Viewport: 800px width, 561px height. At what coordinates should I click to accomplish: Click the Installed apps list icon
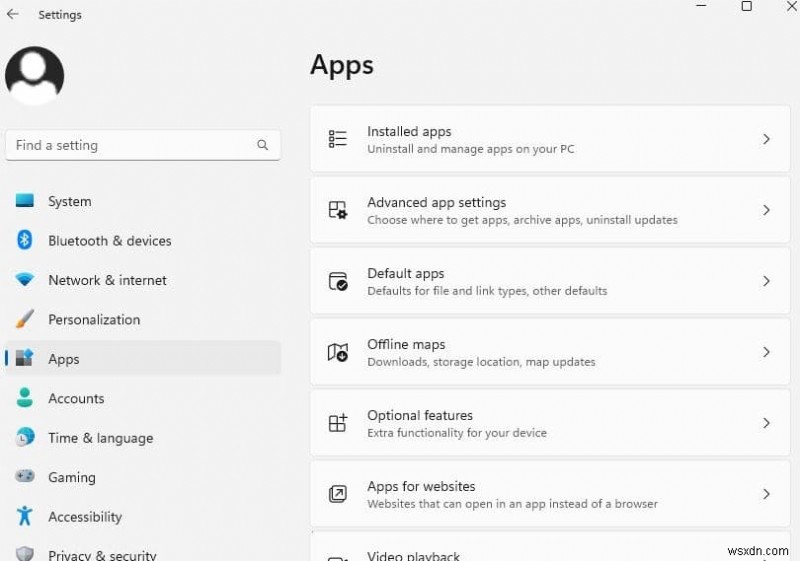338,140
